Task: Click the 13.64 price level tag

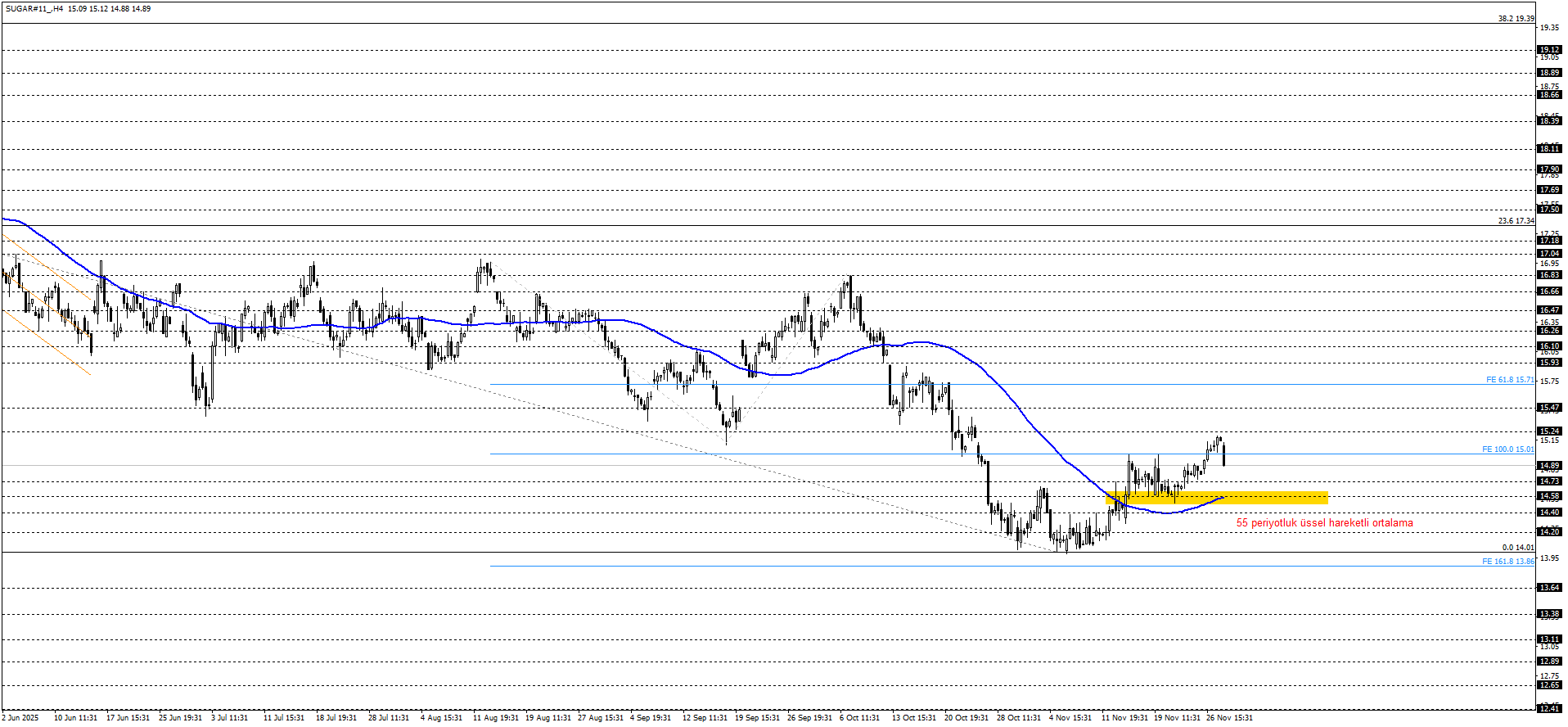Action: coord(1549,588)
